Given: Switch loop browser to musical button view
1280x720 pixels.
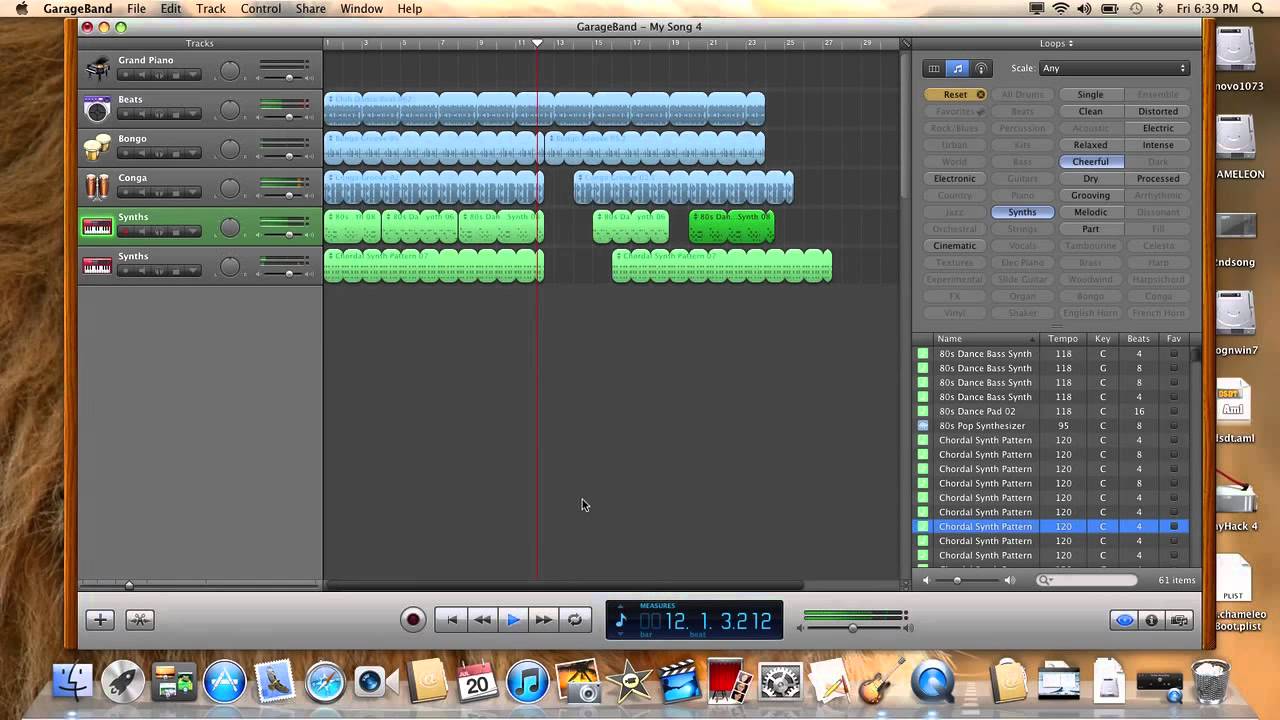Looking at the screenshot, I should pyautogui.click(x=958, y=68).
